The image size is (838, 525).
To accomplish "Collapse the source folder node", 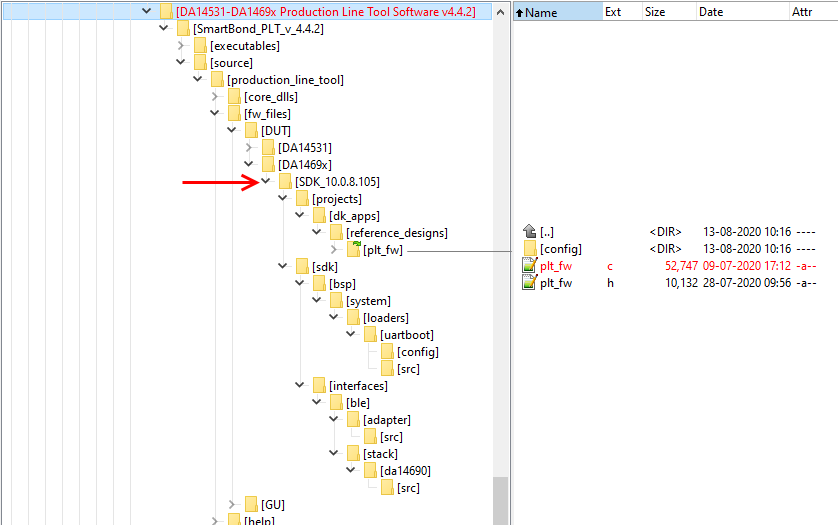I will coord(181,62).
